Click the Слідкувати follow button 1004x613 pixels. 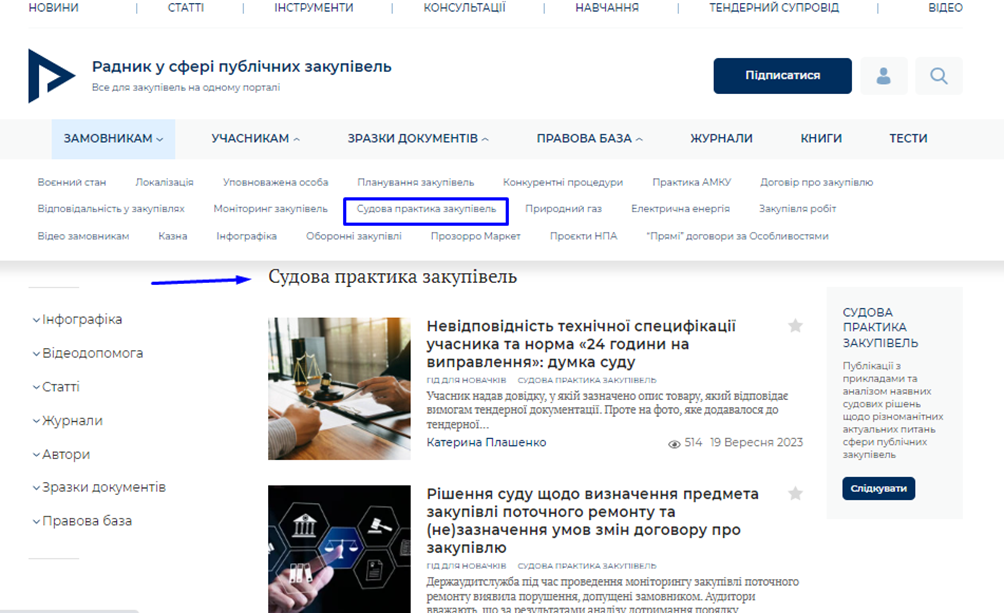[x=878, y=489]
